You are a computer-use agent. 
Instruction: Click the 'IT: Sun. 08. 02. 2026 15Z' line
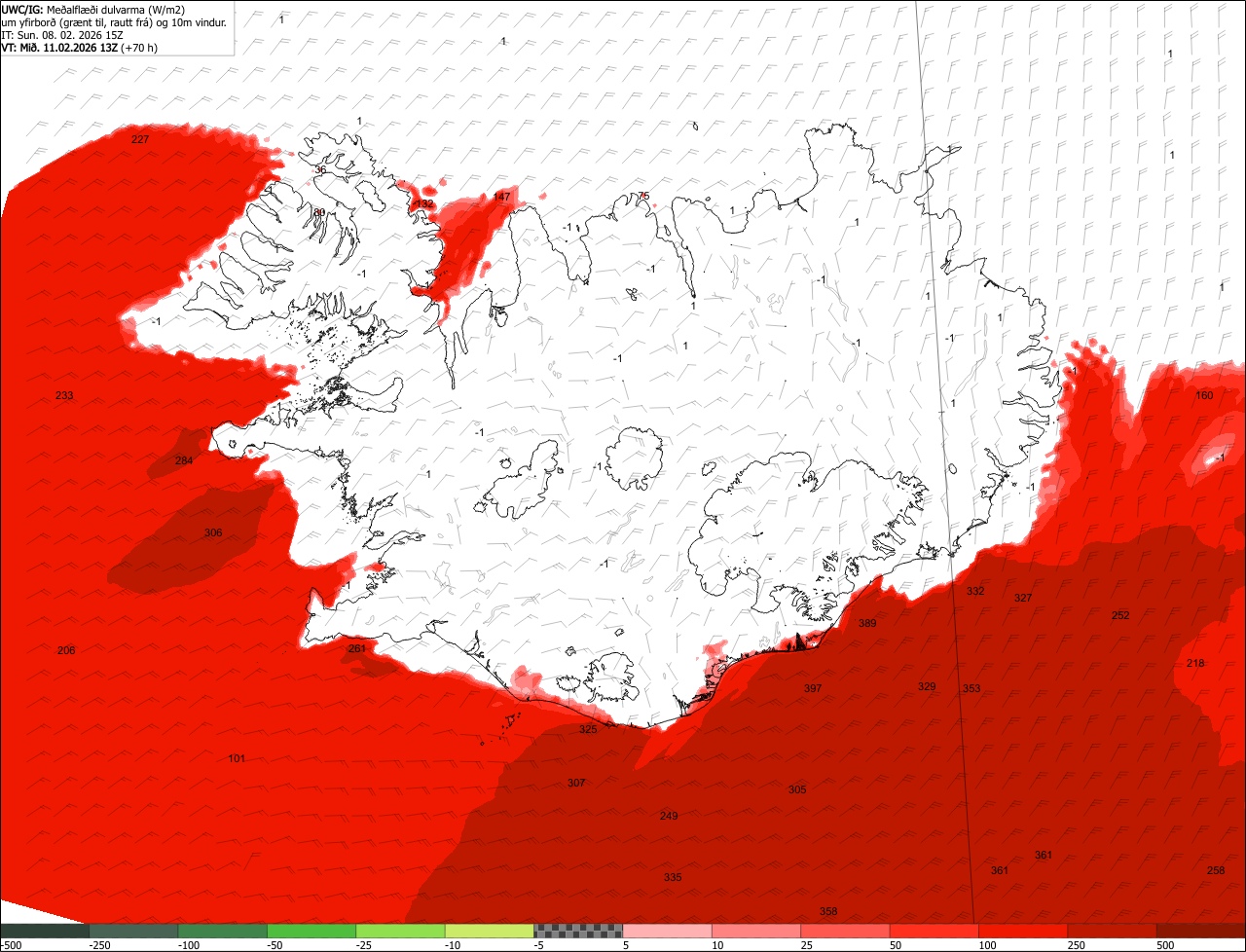(x=64, y=35)
